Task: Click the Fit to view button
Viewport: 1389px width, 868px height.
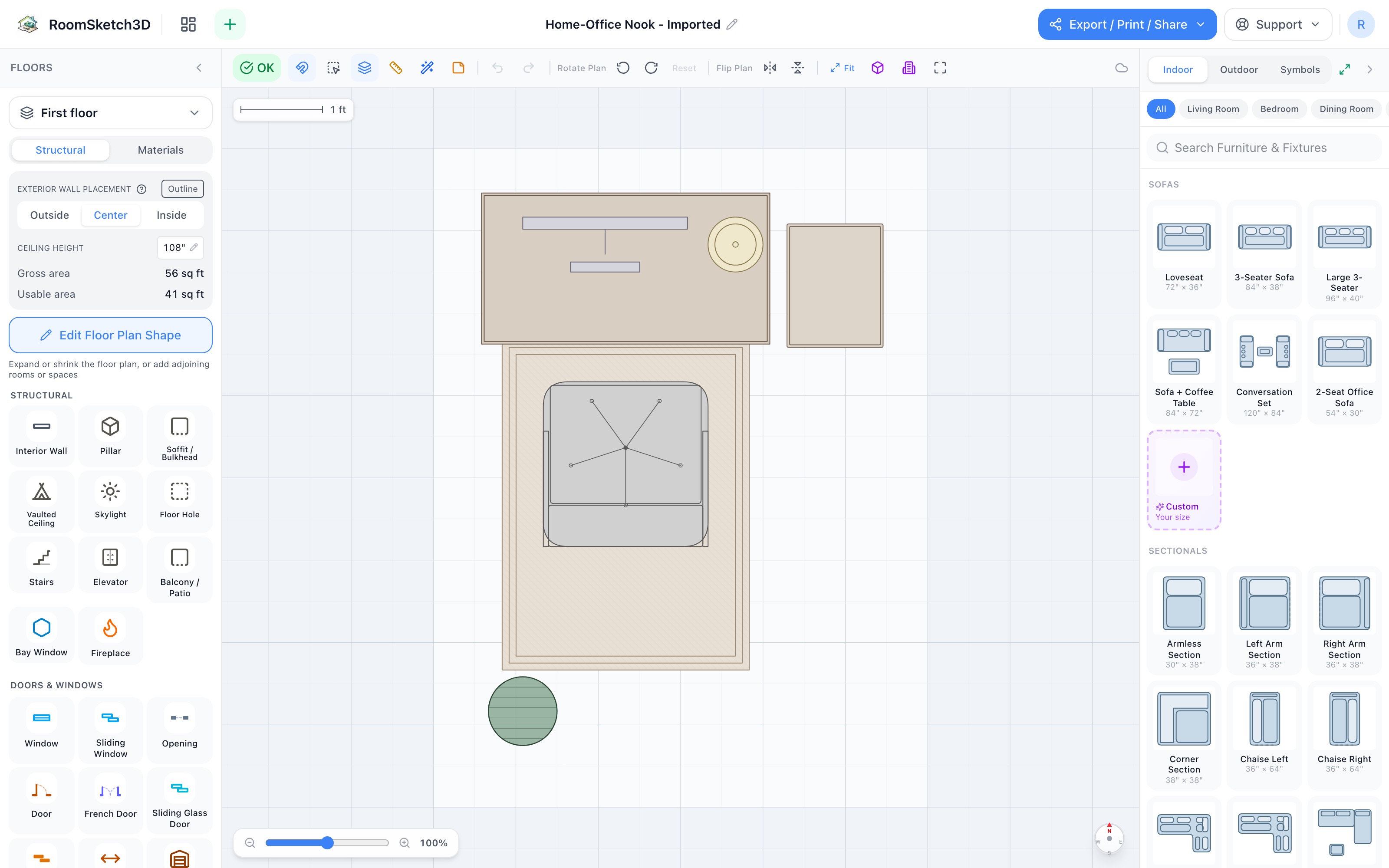Action: pyautogui.click(x=842, y=68)
